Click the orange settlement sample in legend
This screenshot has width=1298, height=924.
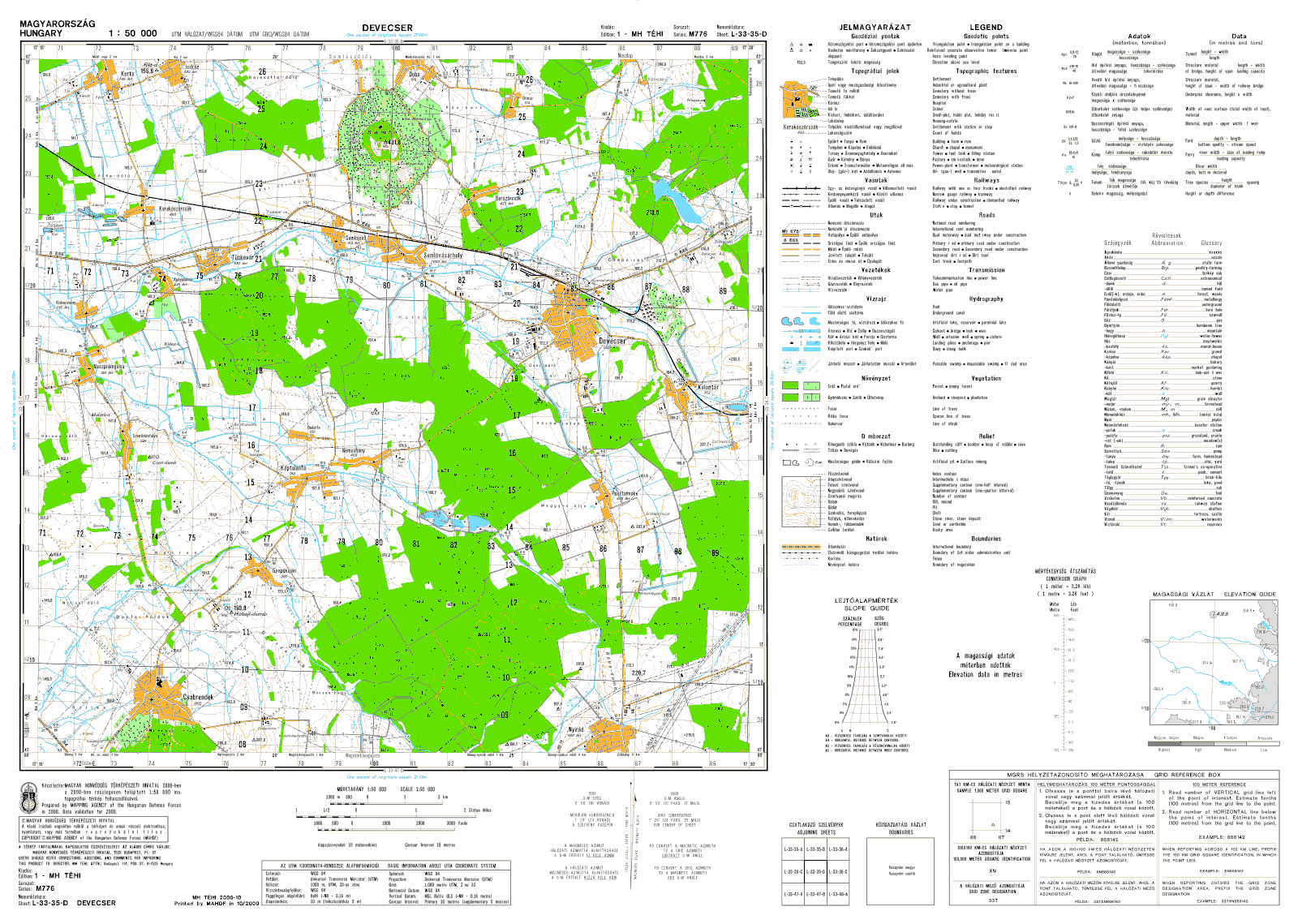point(798,101)
